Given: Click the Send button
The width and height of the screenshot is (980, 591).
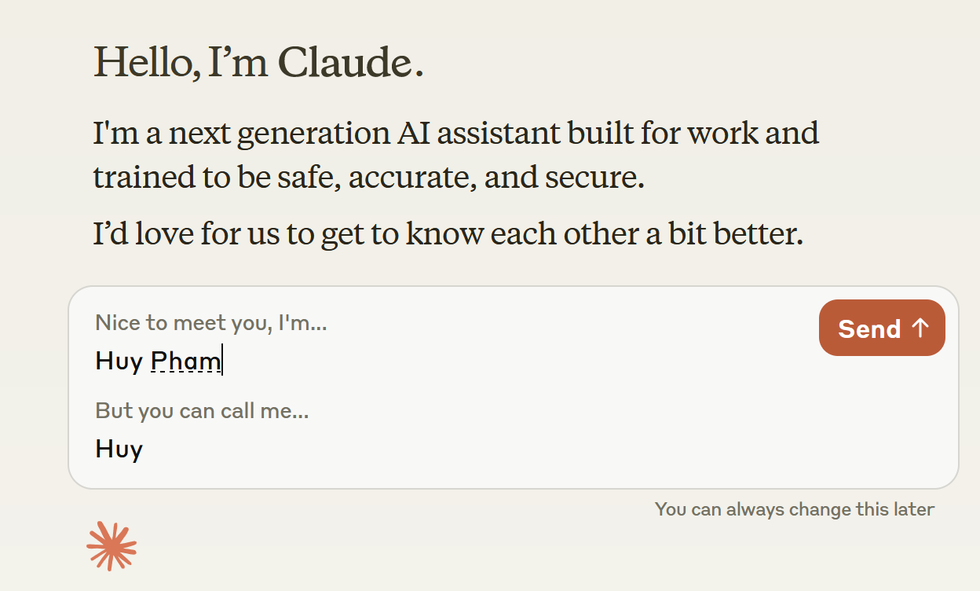Looking at the screenshot, I should 881,328.
